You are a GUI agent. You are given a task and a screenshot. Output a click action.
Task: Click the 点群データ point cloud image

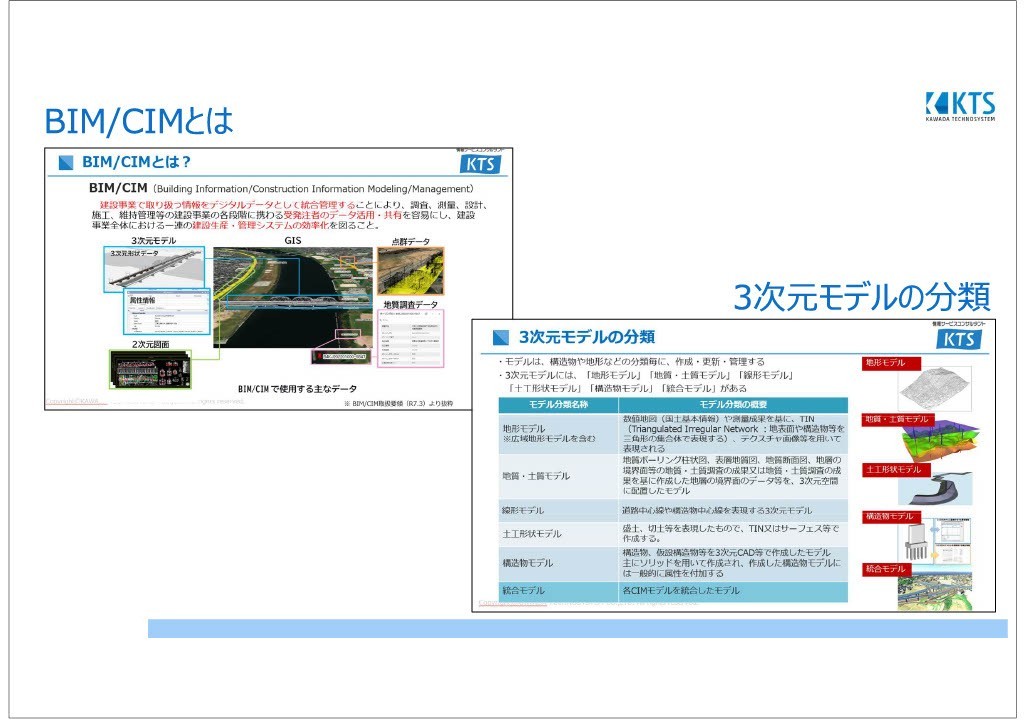[x=409, y=273]
